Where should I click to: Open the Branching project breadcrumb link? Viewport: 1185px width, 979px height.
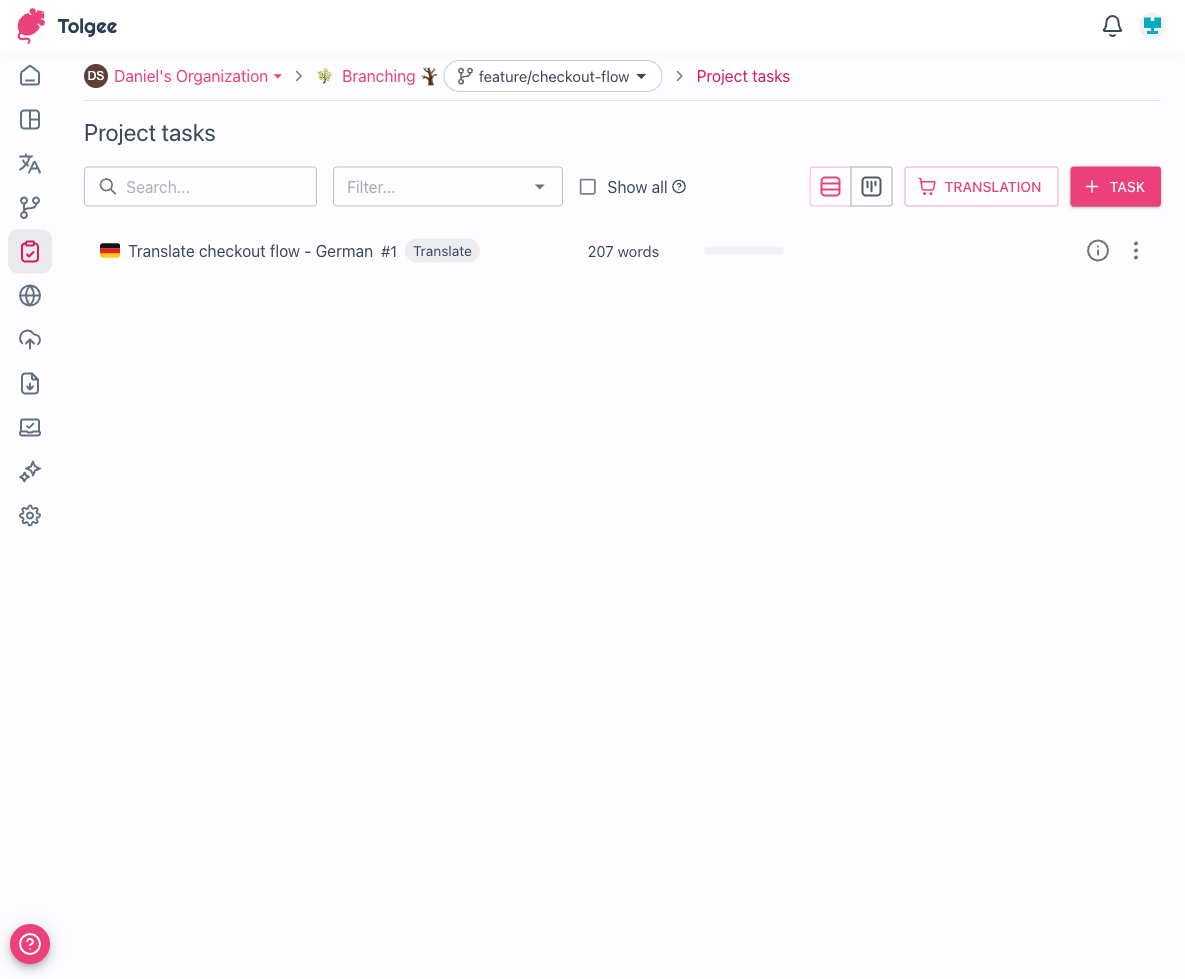point(379,76)
